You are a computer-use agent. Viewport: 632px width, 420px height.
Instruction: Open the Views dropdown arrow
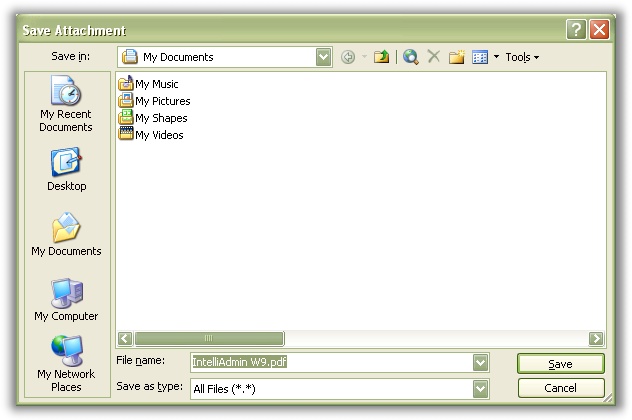click(497, 57)
